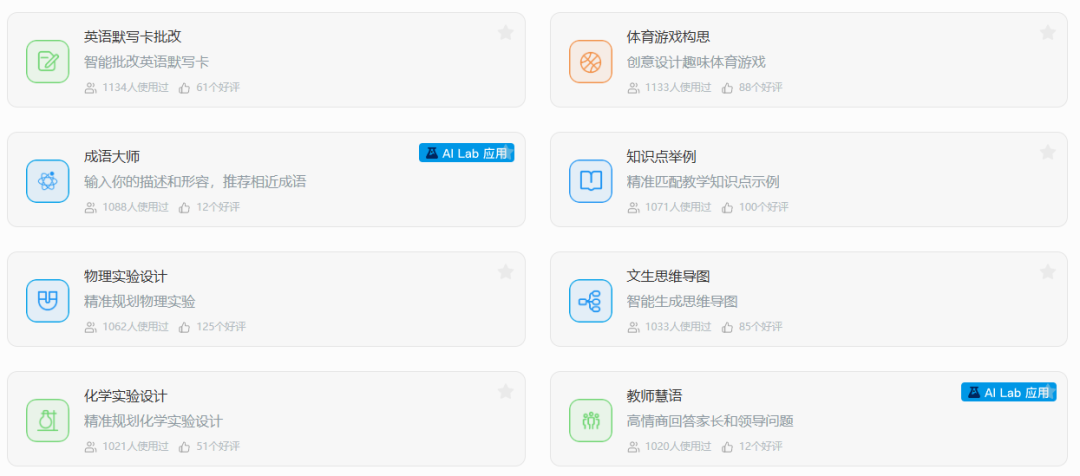Click the users icon beside 1062人使用过

click(90, 327)
